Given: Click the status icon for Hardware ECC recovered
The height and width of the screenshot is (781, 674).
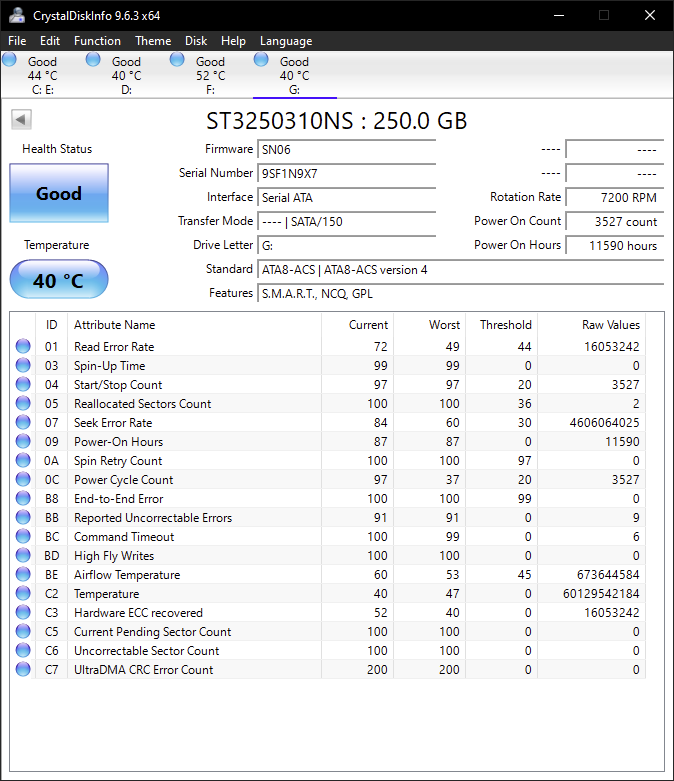Looking at the screenshot, I should point(23,612).
